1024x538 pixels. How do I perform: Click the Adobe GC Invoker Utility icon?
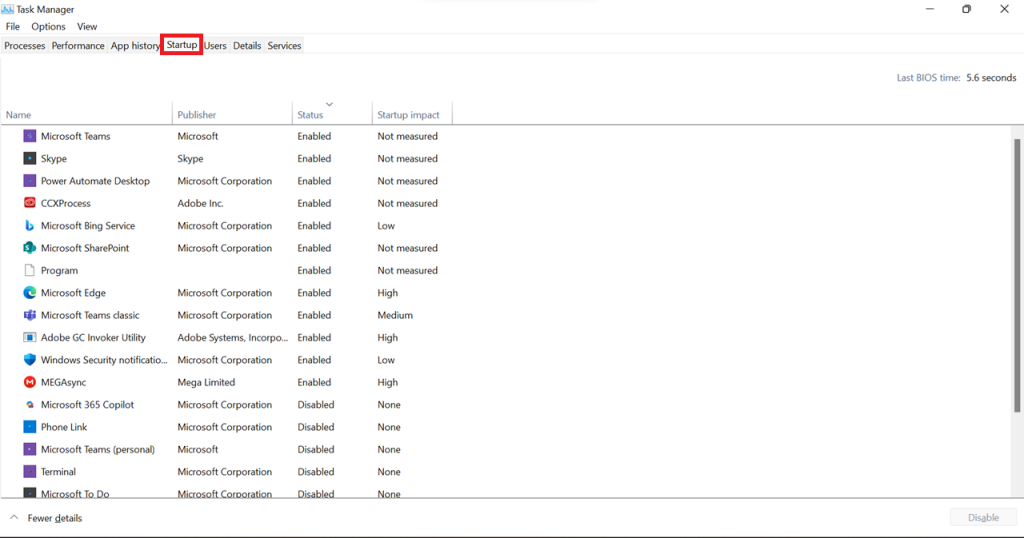(29, 338)
